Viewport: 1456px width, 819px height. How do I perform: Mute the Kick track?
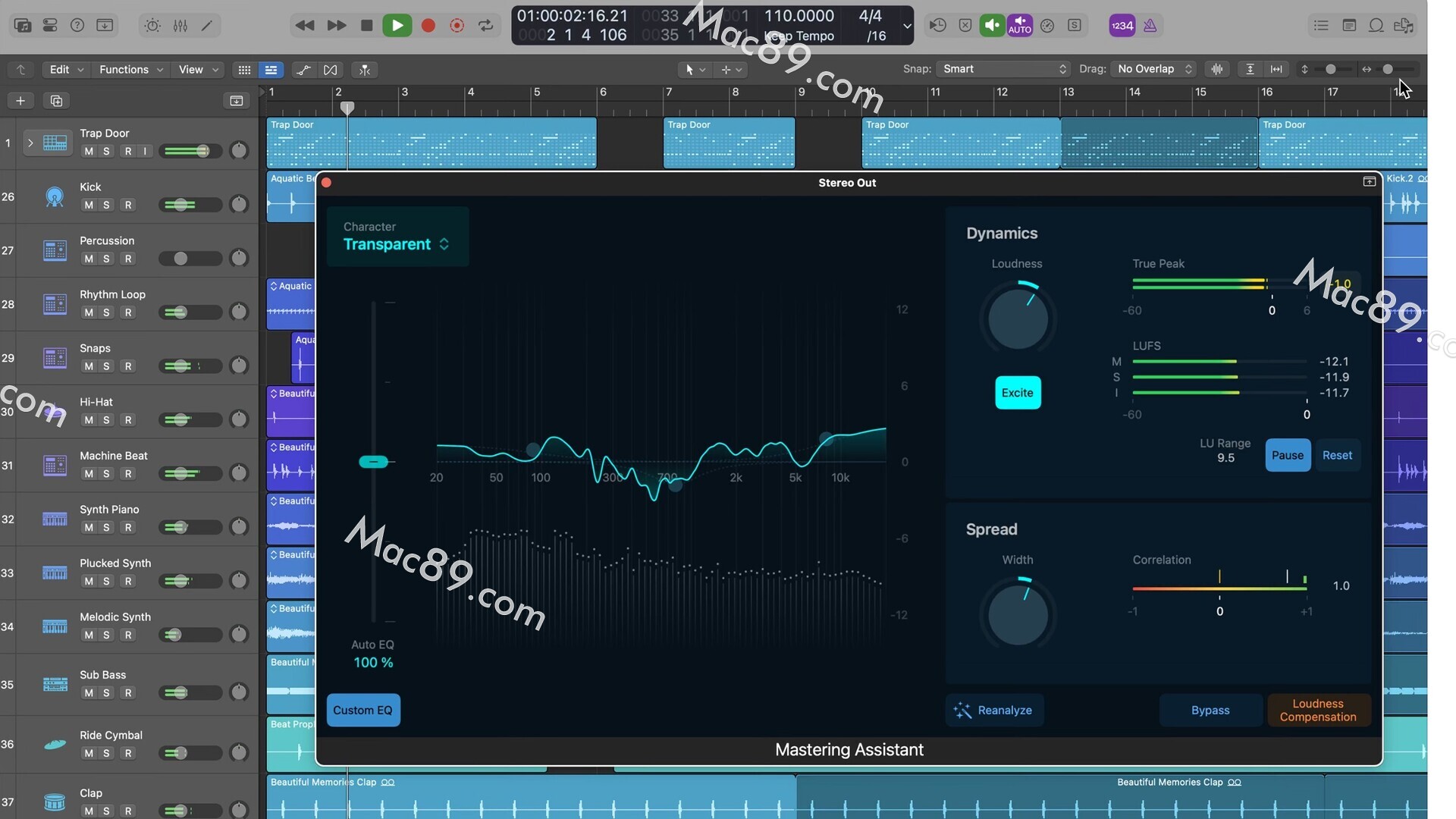89,205
